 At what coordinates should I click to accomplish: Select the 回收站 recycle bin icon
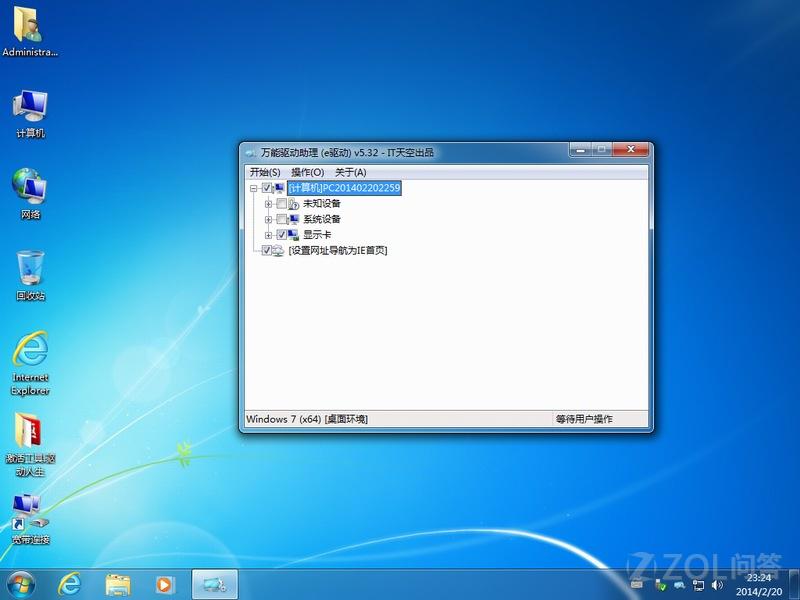tap(30, 275)
